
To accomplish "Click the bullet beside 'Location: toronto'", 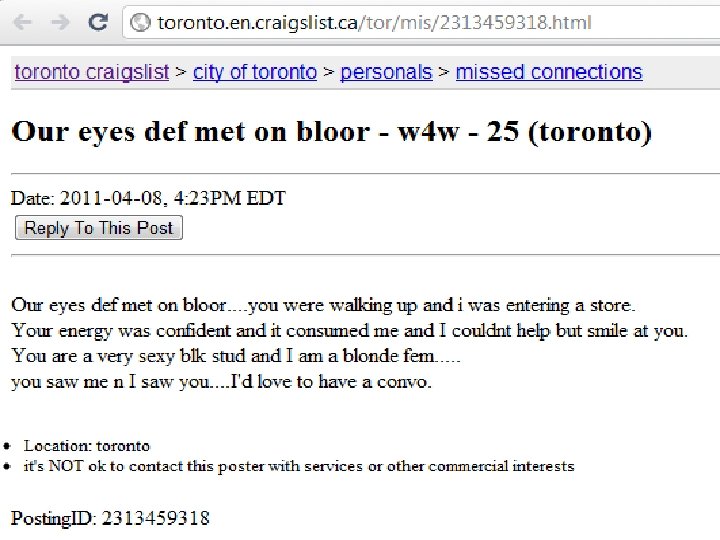I will pyautogui.click(x=7, y=446).
